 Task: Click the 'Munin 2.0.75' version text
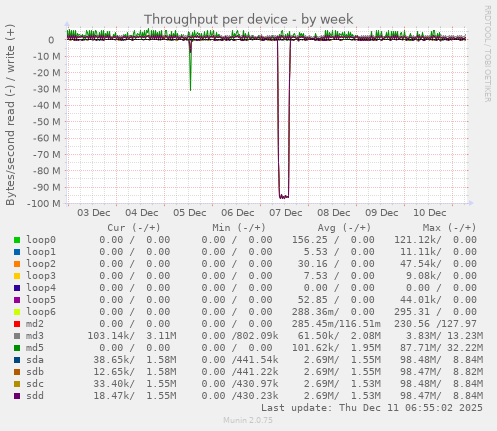click(248, 420)
